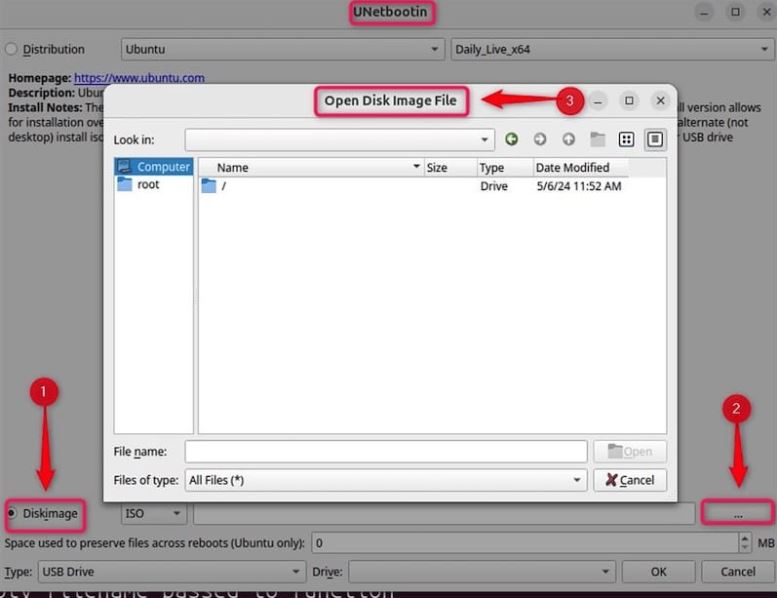Image resolution: width=777 pixels, height=598 pixels.
Task: Click the disk image path field
Action: click(444, 513)
